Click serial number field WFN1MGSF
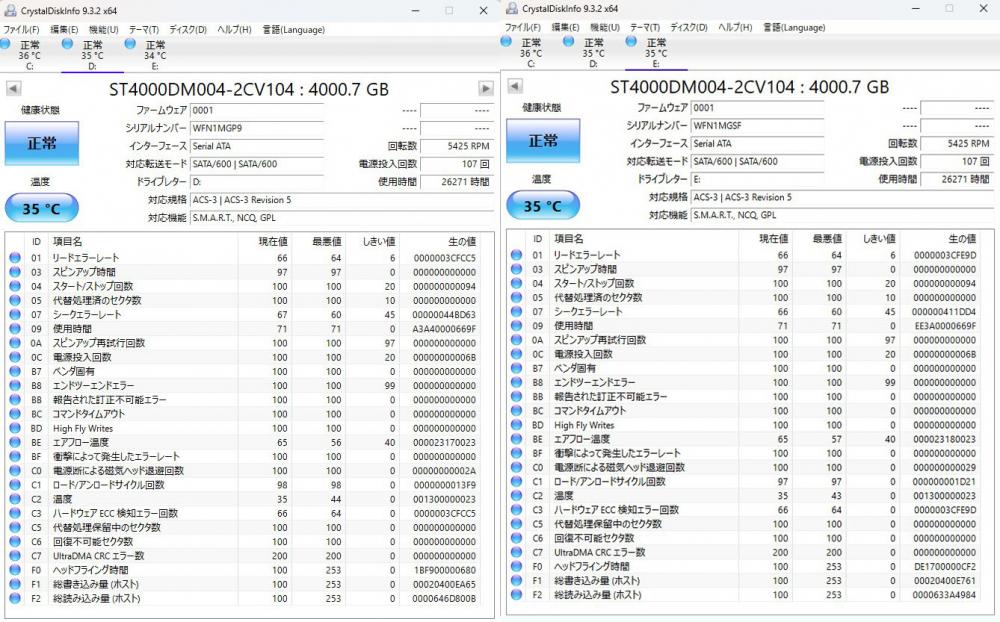 point(758,125)
